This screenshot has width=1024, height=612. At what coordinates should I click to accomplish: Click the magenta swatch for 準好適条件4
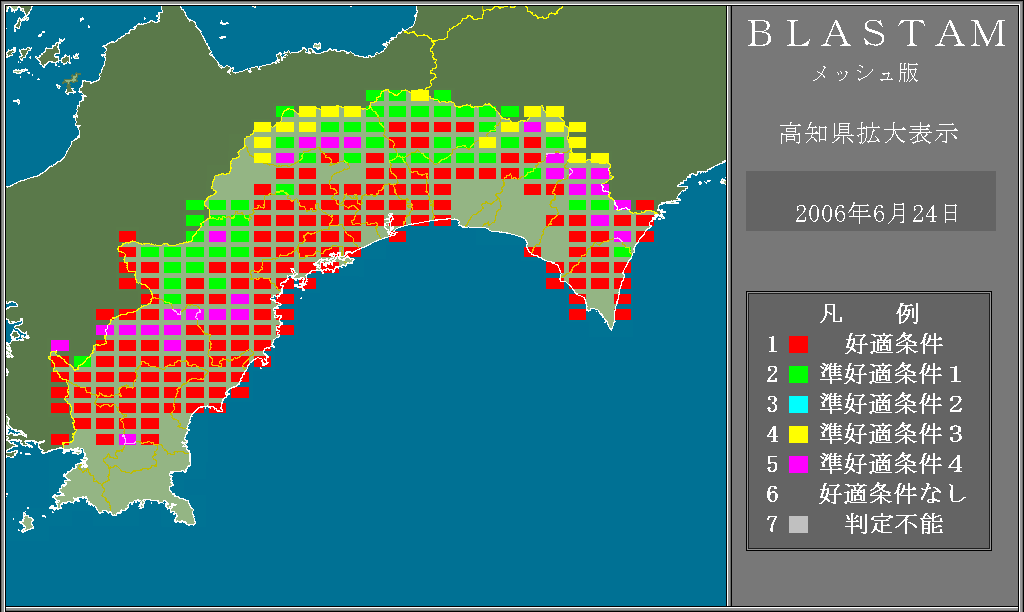coord(798,464)
